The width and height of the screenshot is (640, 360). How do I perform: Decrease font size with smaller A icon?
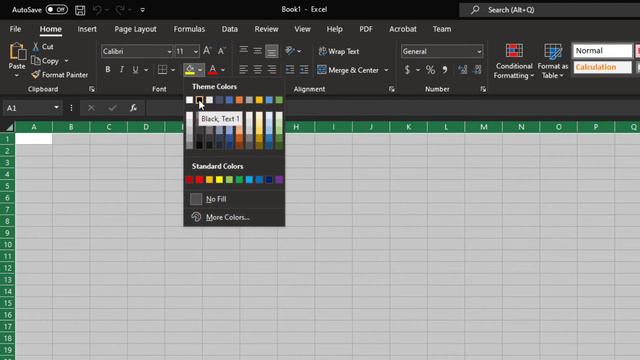tap(222, 51)
